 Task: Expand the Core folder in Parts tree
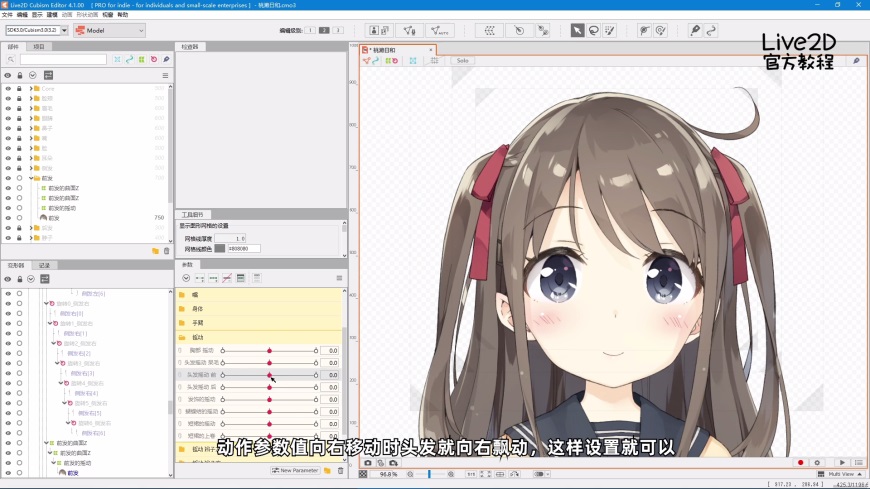click(x=31, y=88)
